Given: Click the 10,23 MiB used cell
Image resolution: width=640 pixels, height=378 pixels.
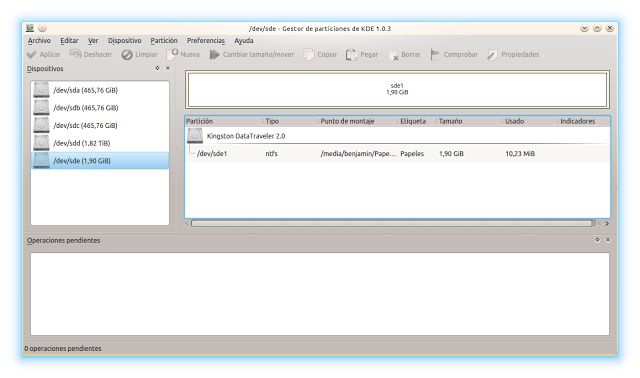Looking at the screenshot, I should [520, 153].
